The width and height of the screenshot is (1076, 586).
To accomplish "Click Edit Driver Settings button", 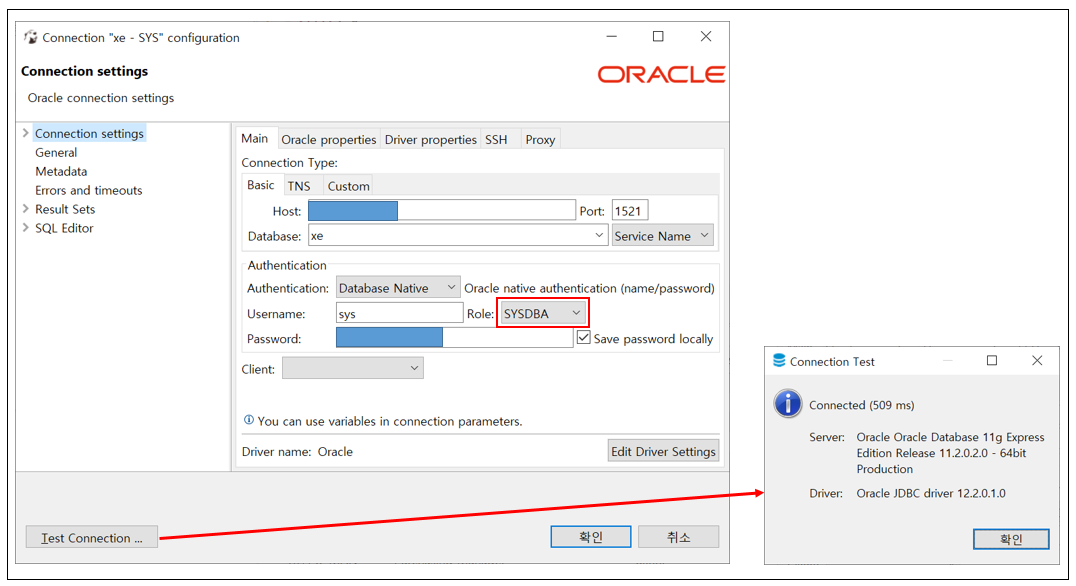I will pyautogui.click(x=664, y=451).
